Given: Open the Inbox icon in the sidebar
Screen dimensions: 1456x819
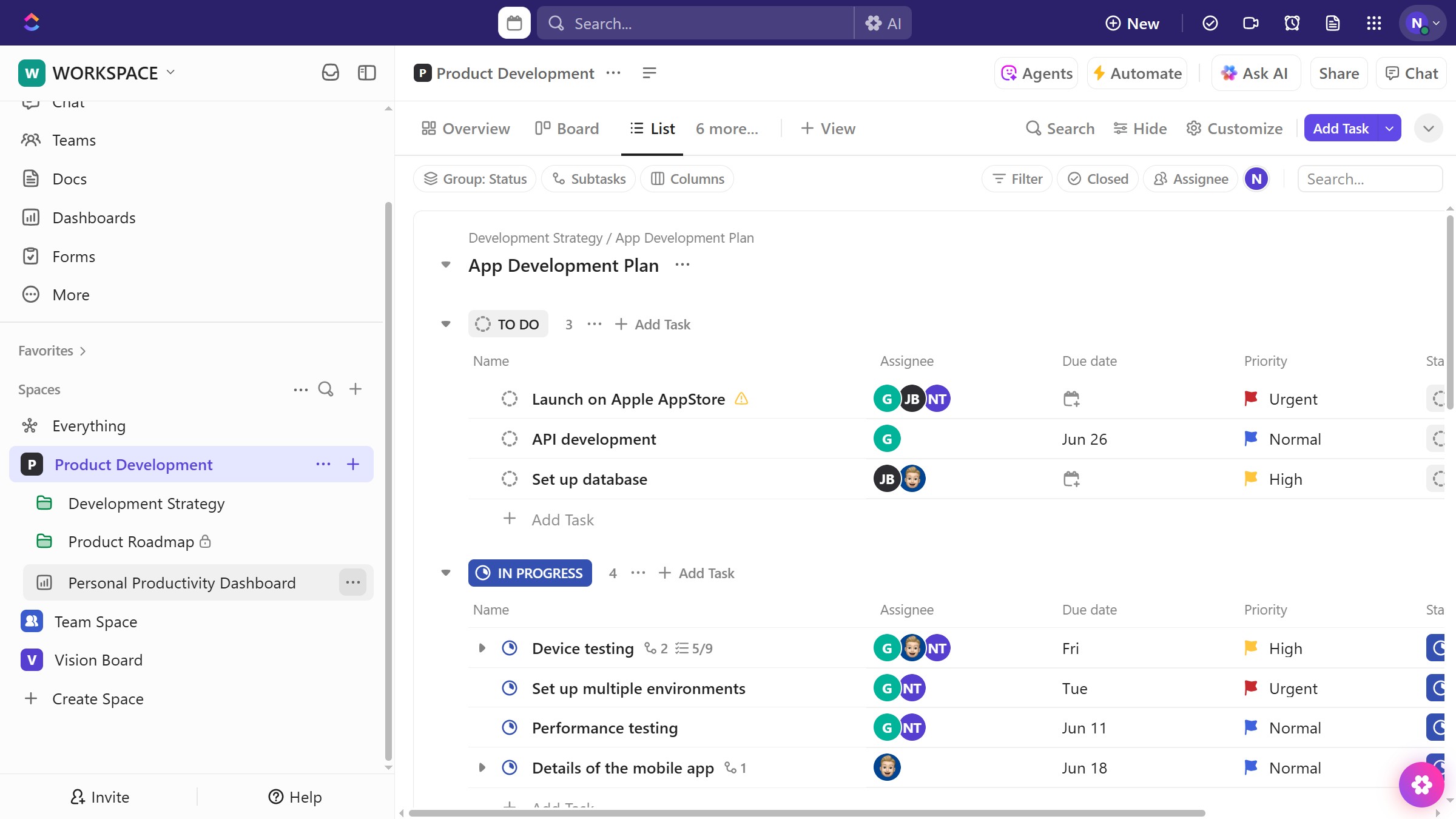Looking at the screenshot, I should click(x=331, y=72).
